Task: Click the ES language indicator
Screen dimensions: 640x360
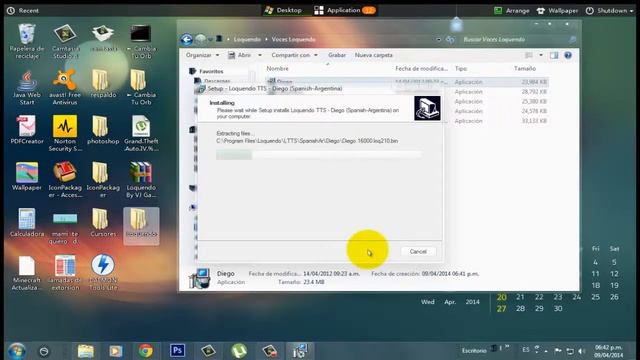Action: (x=526, y=350)
